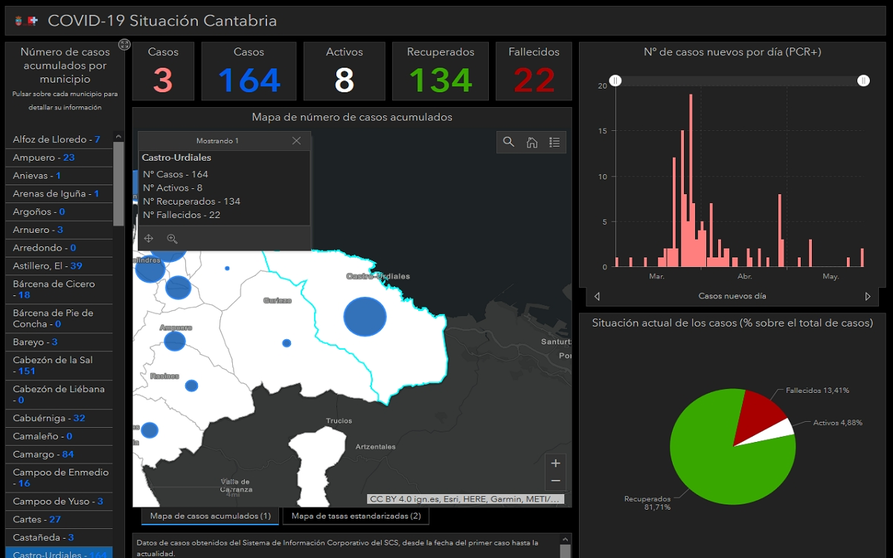Show previous chart with left arrow
Screen dimensions: 893x558
[597, 296]
